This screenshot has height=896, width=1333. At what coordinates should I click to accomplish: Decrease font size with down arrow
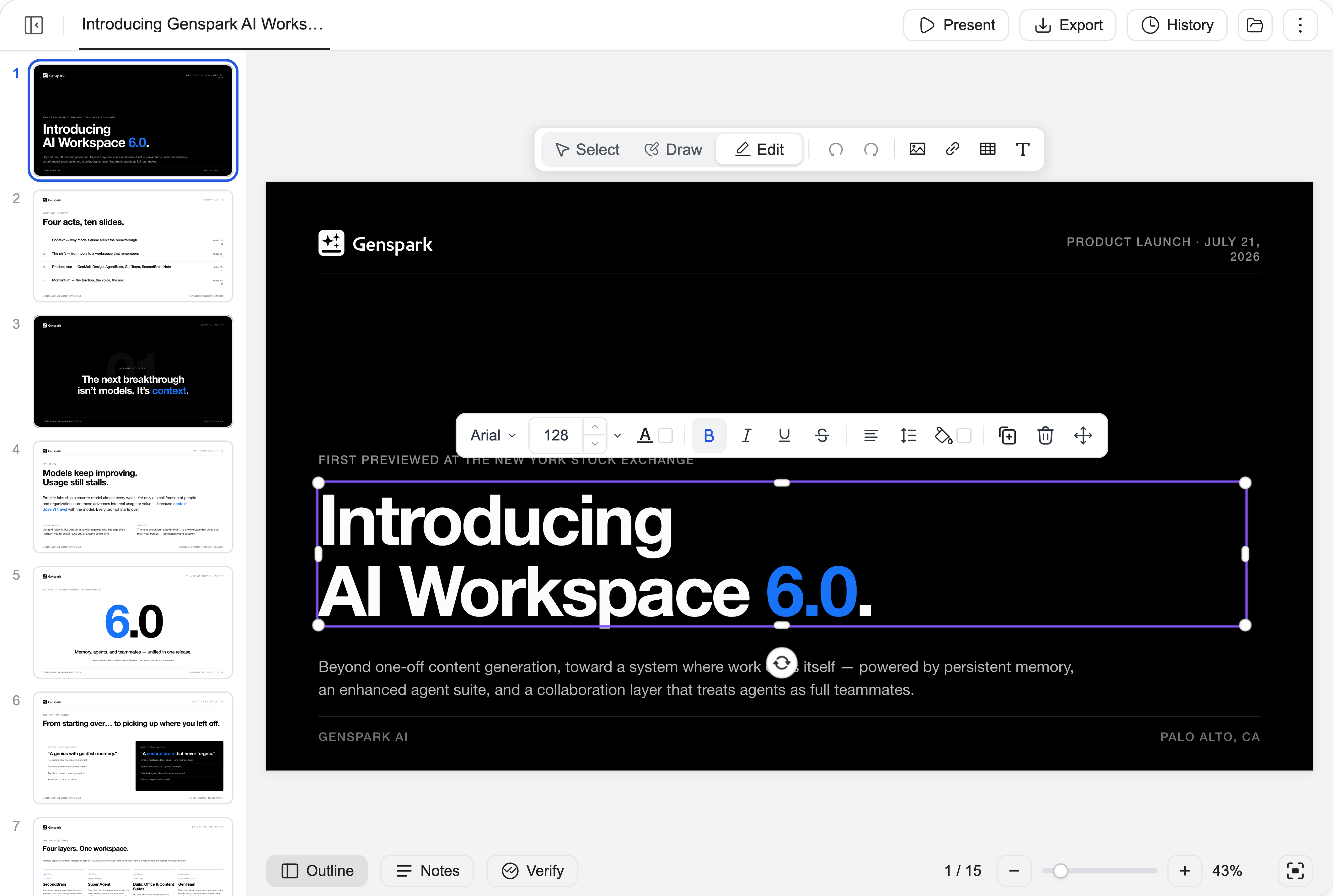595,444
